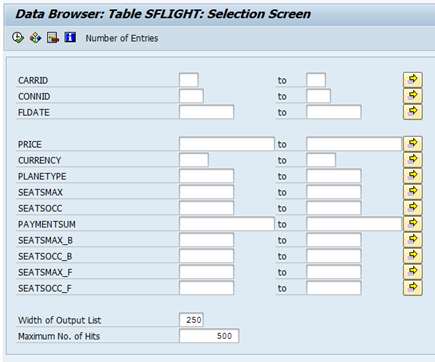Click the FLDATE from-date input field
Image resolution: width=435 pixels, height=362 pixels.
pos(206,112)
